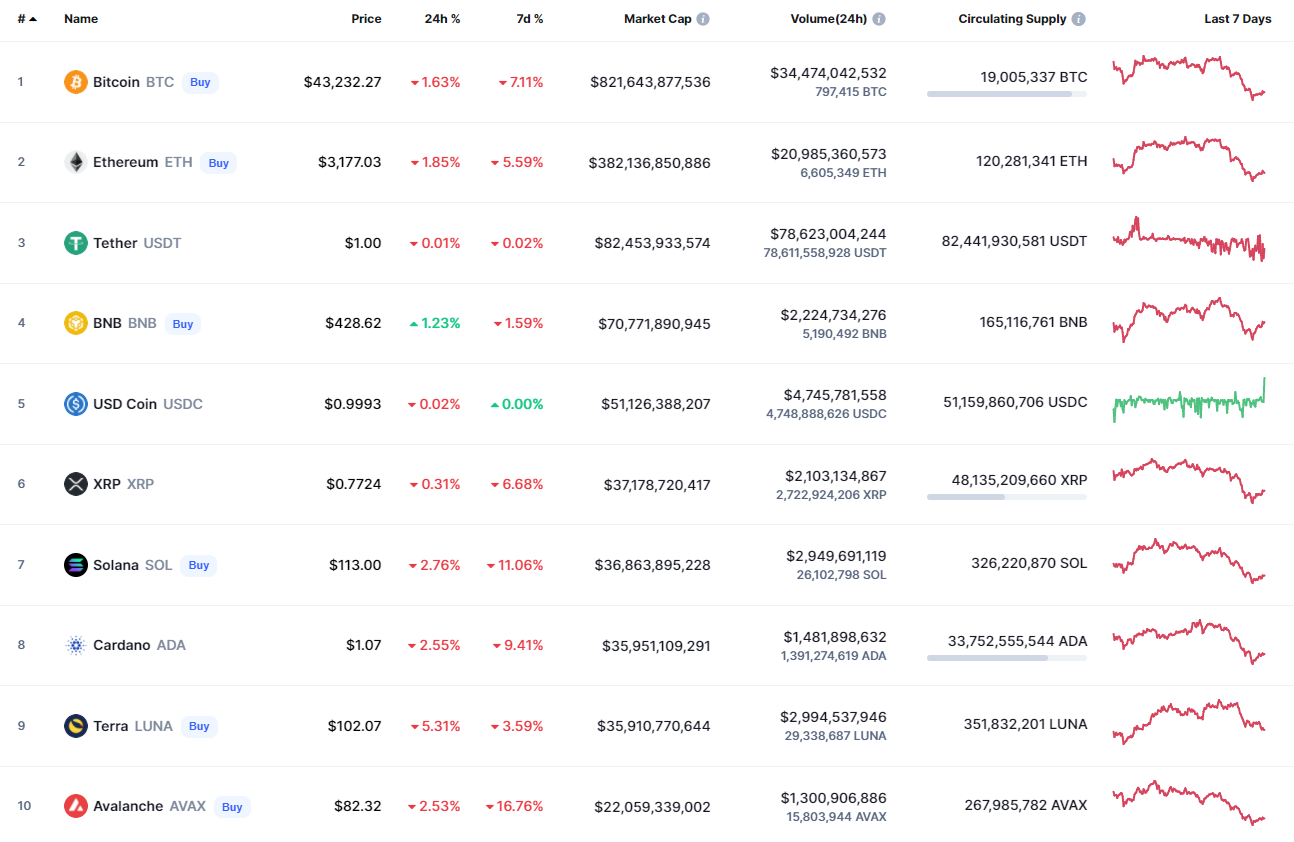Click the Tether logo icon

tap(76, 243)
